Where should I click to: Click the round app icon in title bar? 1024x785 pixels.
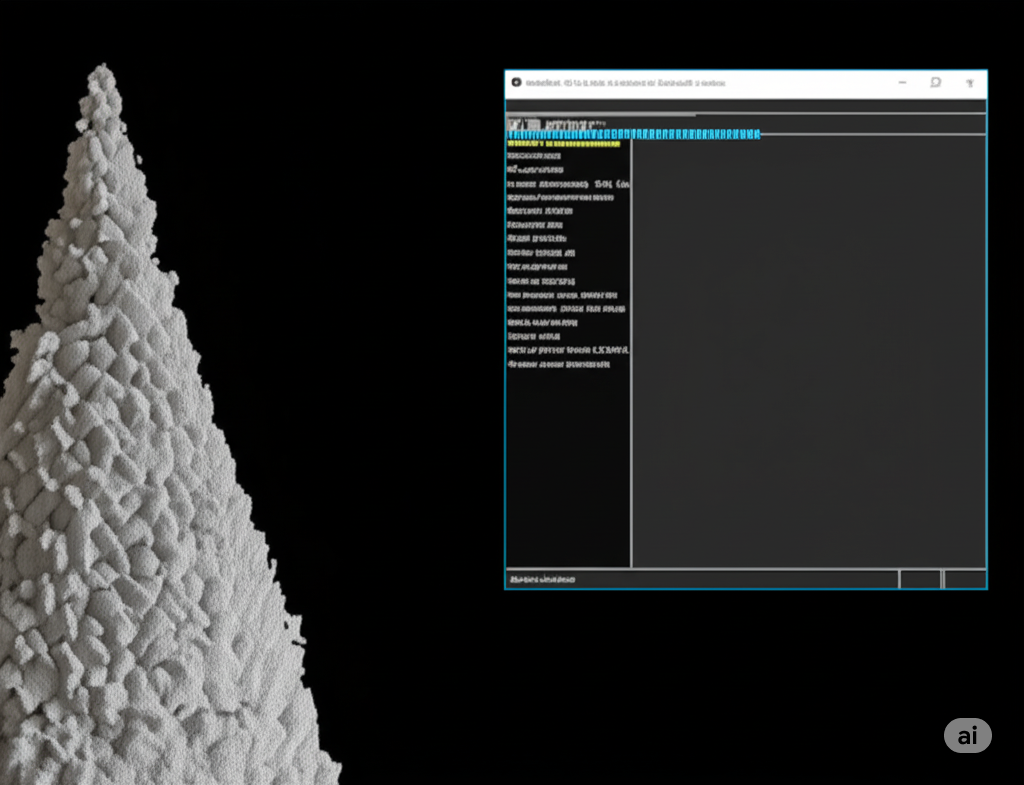tap(516, 82)
